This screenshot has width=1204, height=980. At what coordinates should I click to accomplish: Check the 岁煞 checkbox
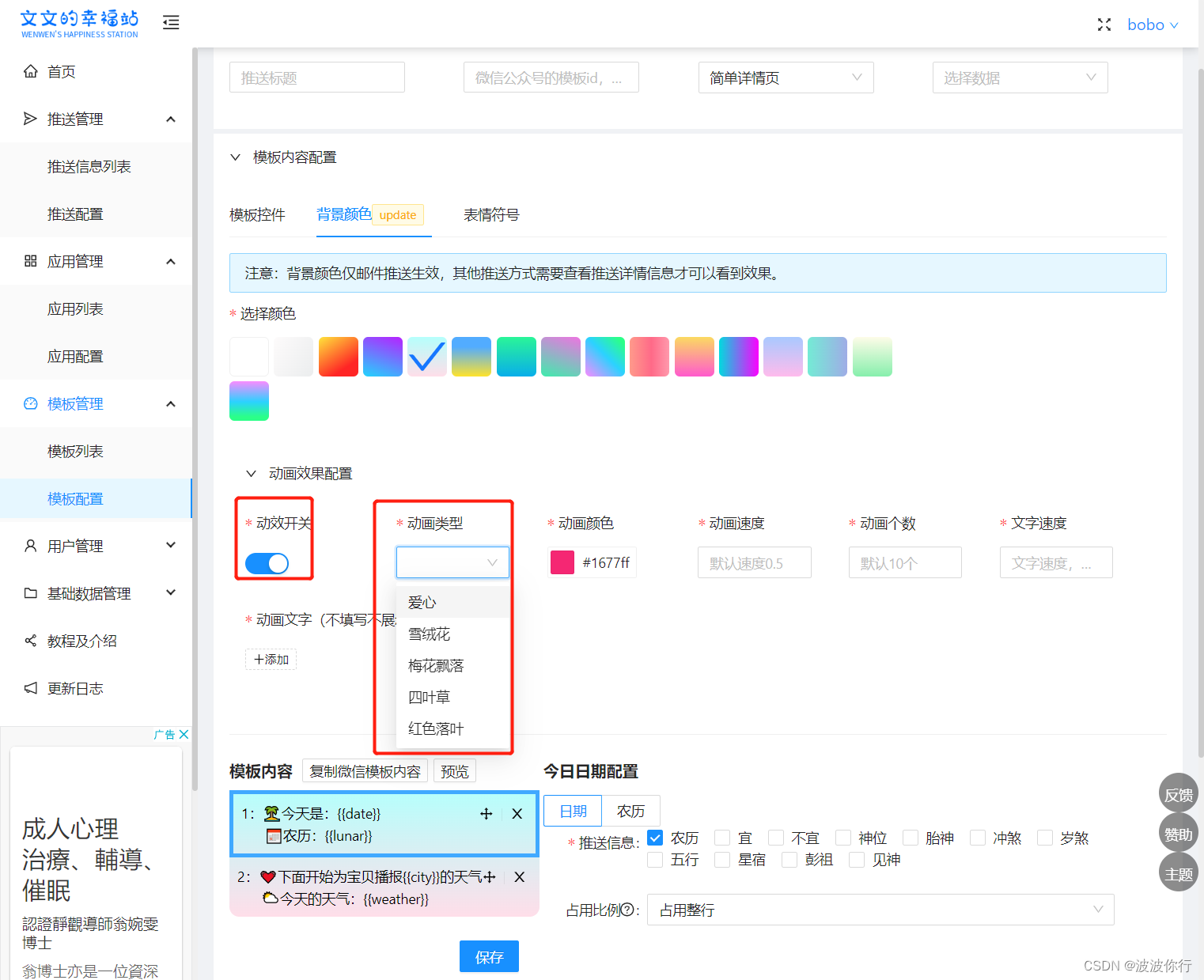click(1045, 838)
